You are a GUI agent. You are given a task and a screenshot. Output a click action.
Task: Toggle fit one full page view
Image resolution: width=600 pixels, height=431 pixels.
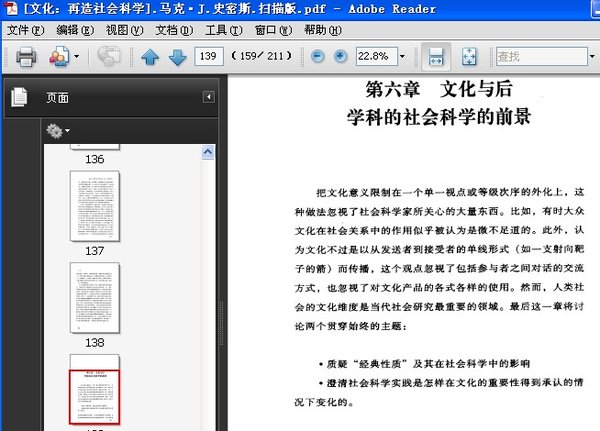pyautogui.click(x=469, y=57)
